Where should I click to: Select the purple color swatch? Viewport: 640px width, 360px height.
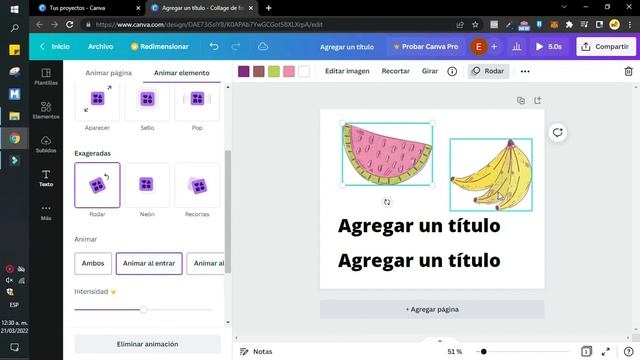pyautogui.click(x=244, y=71)
